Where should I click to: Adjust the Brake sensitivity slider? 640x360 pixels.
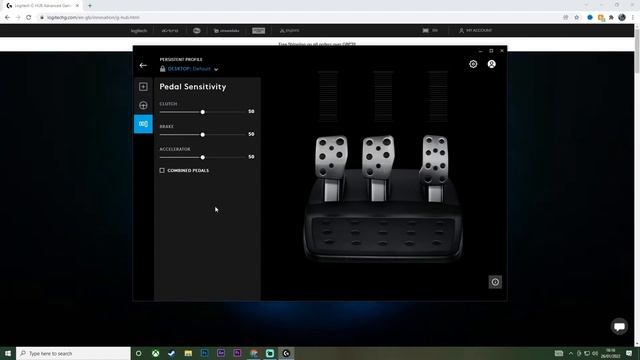(x=202, y=135)
